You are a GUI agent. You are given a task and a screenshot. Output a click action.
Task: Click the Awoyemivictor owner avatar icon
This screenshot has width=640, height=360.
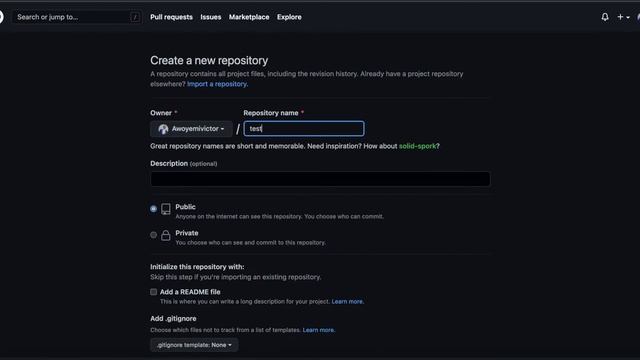163,129
